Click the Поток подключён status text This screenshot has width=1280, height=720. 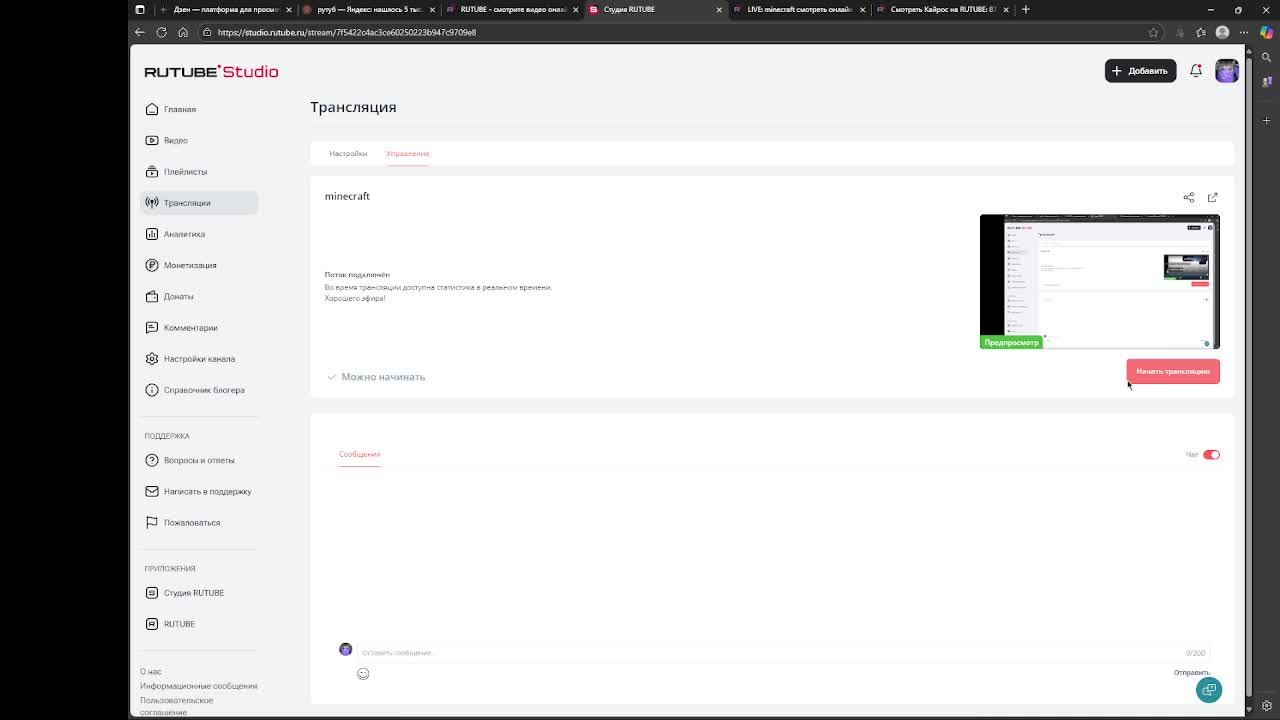(x=357, y=275)
